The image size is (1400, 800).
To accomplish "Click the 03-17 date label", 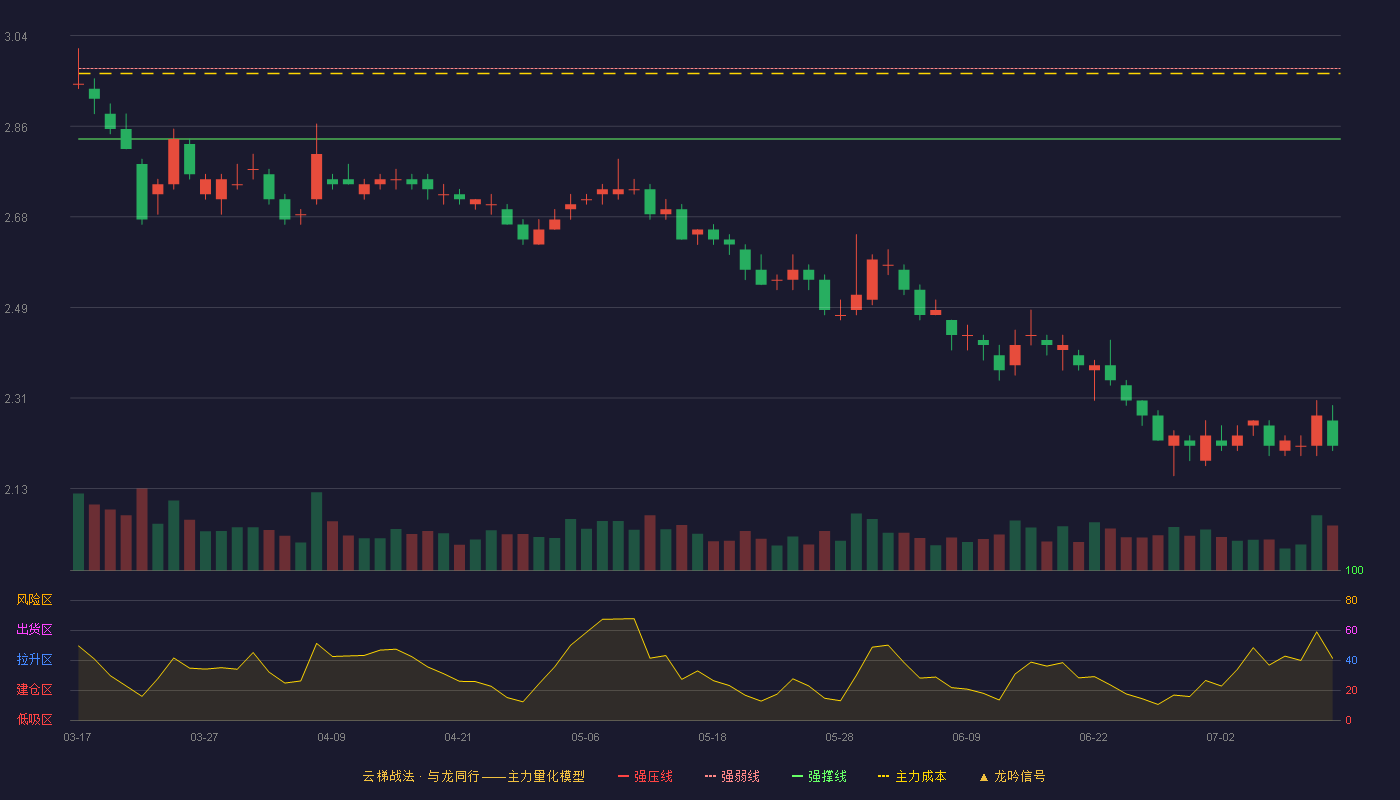I will point(77,737).
